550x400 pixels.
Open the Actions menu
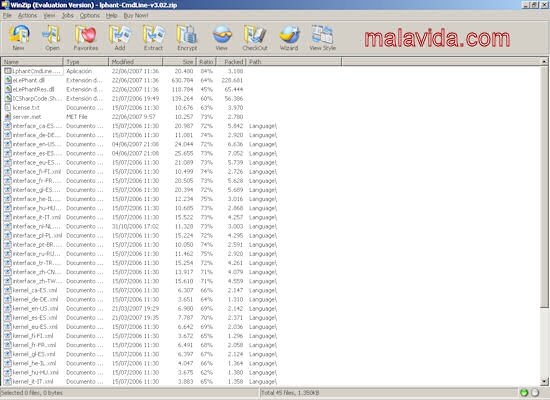click(27, 15)
